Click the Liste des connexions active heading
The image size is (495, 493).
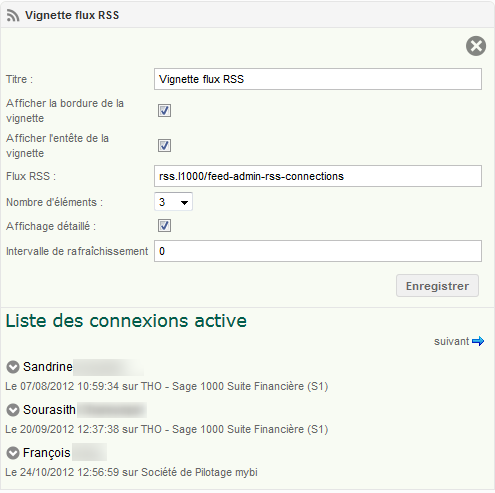[x=126, y=321]
